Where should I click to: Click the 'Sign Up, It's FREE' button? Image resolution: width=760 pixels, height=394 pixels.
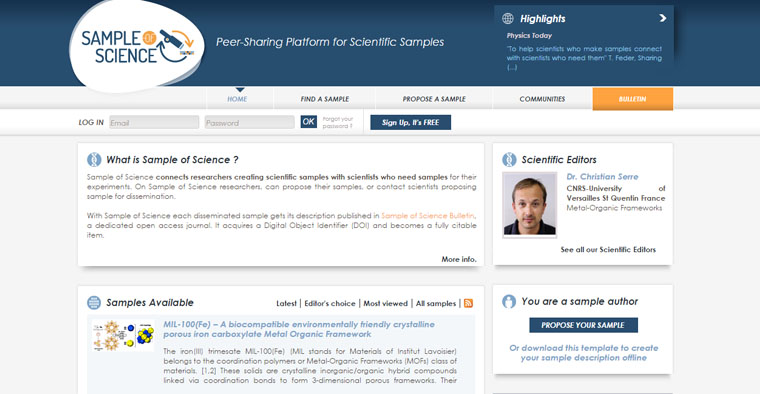click(x=411, y=123)
